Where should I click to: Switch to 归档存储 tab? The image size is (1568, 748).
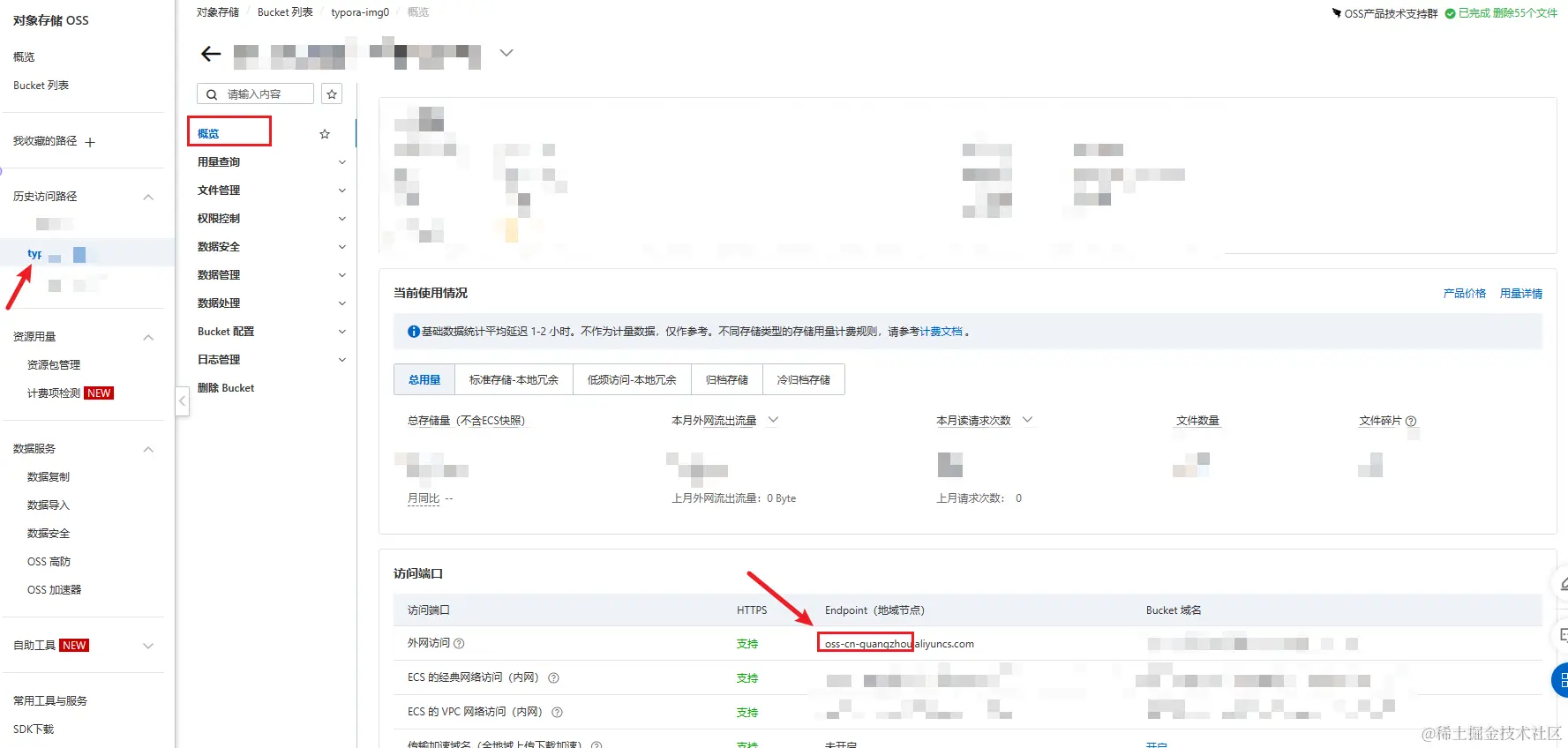[727, 380]
